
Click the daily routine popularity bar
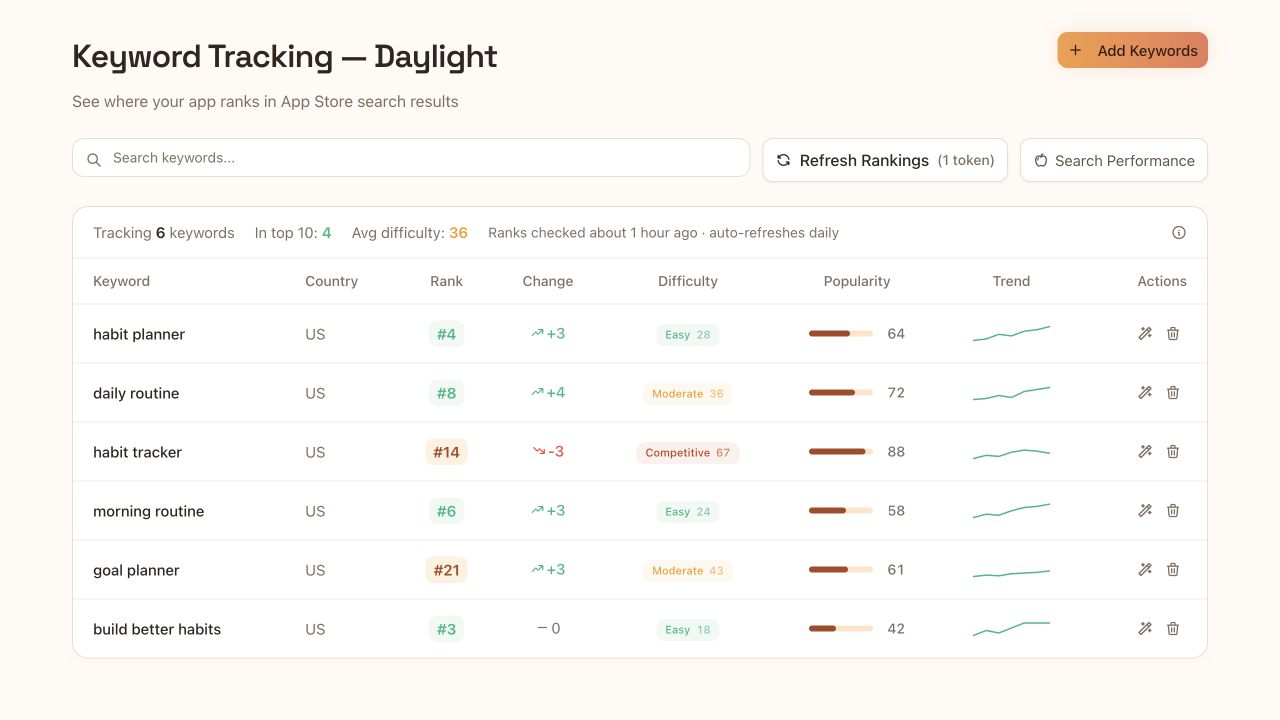841,393
